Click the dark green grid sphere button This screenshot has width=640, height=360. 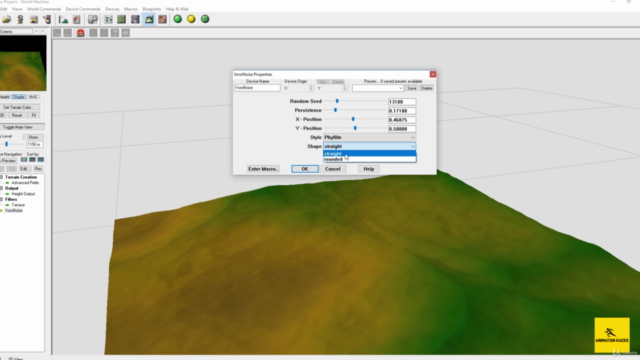(x=205, y=19)
